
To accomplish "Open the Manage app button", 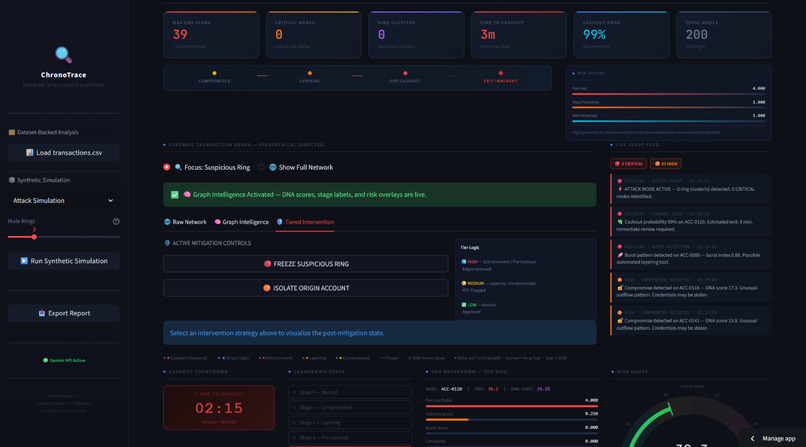I will coord(773,438).
